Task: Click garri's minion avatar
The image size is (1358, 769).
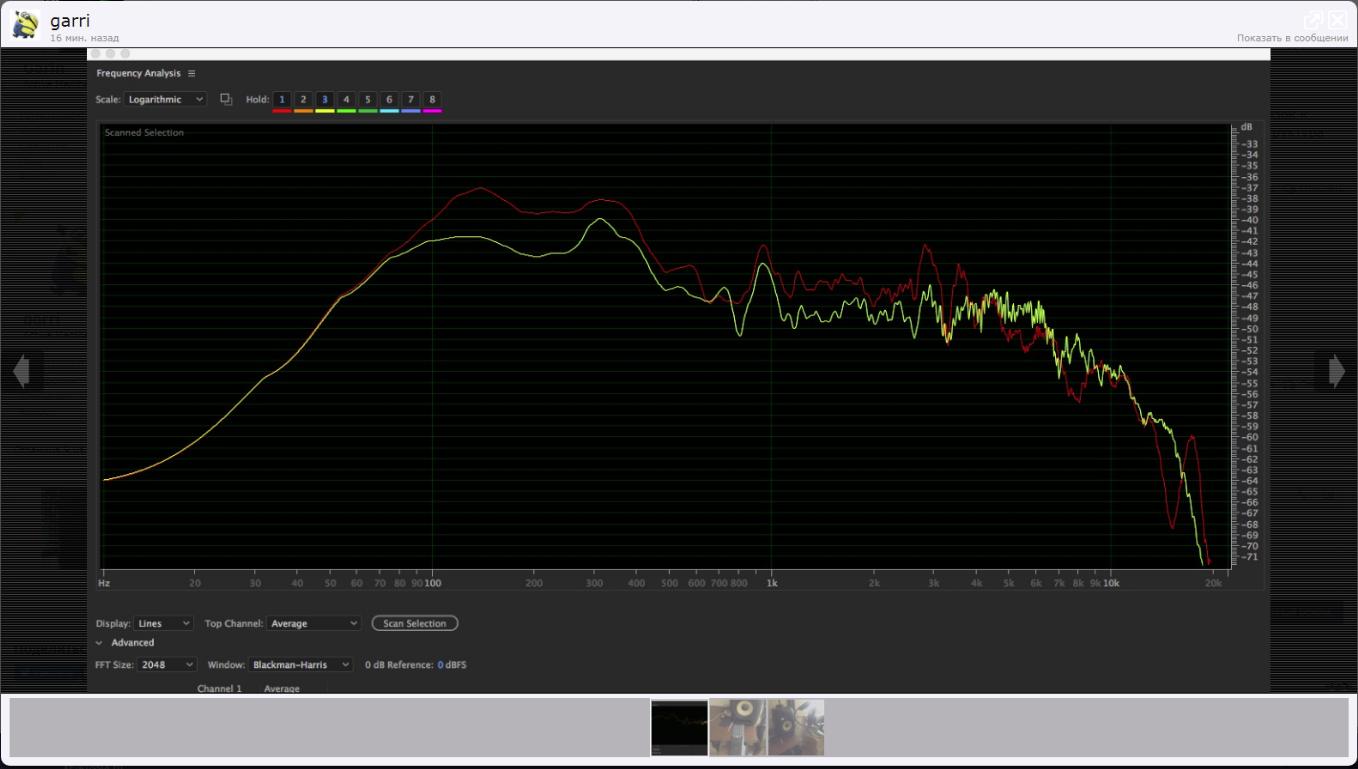Action: [25, 25]
